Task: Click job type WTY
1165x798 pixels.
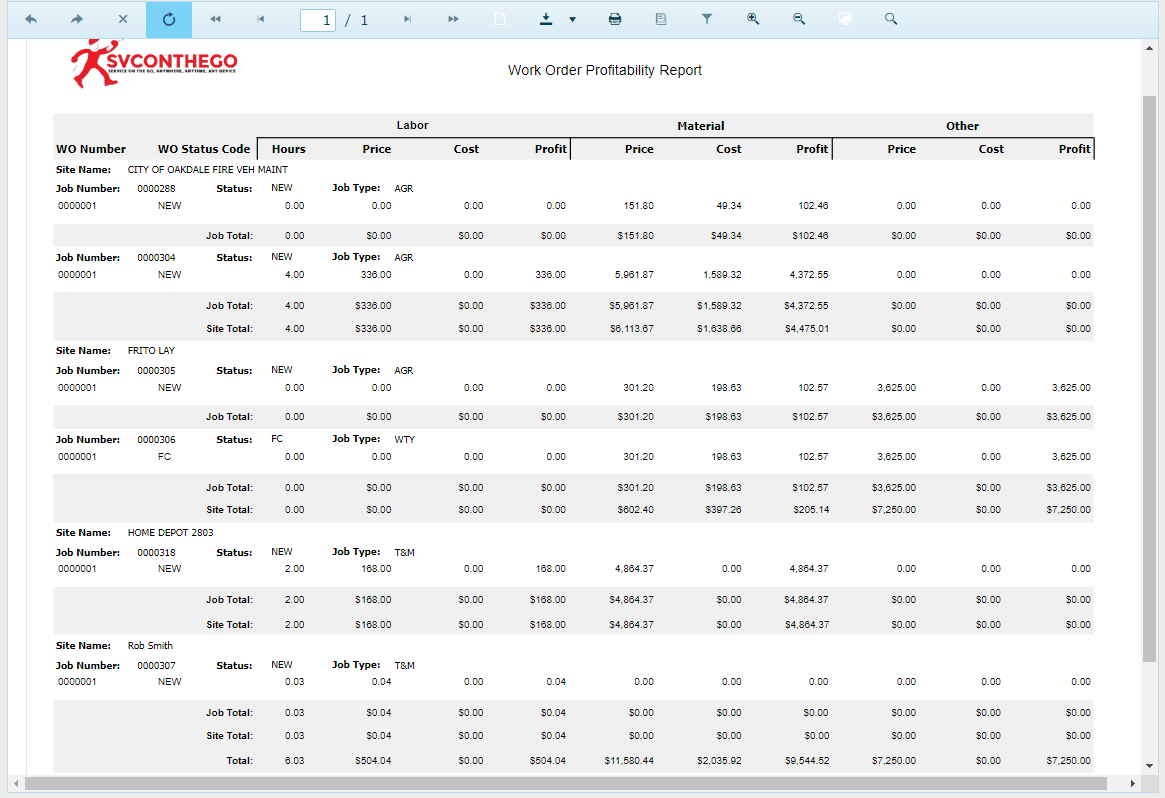Action: click(x=404, y=439)
